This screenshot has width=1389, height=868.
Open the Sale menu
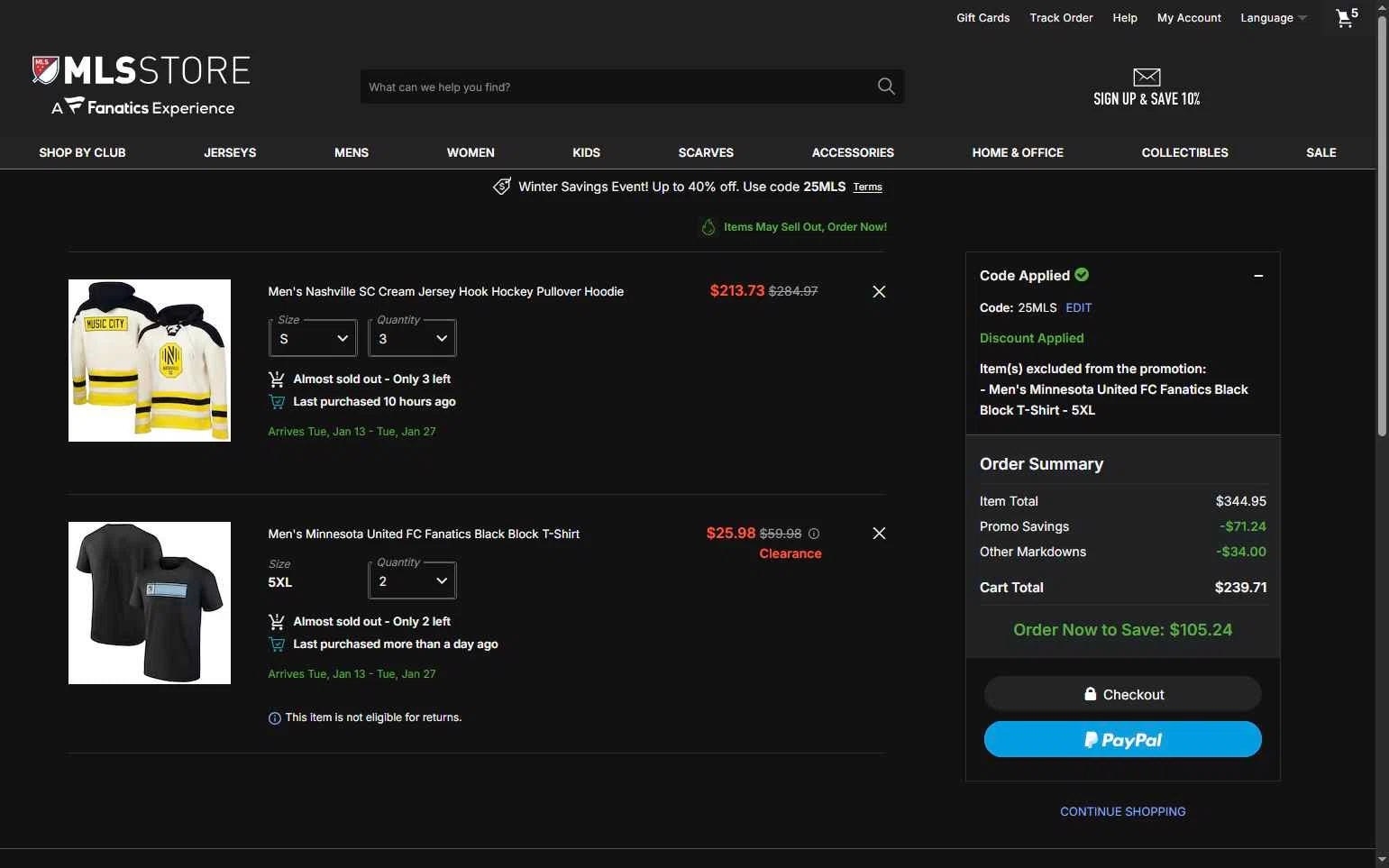(1320, 152)
